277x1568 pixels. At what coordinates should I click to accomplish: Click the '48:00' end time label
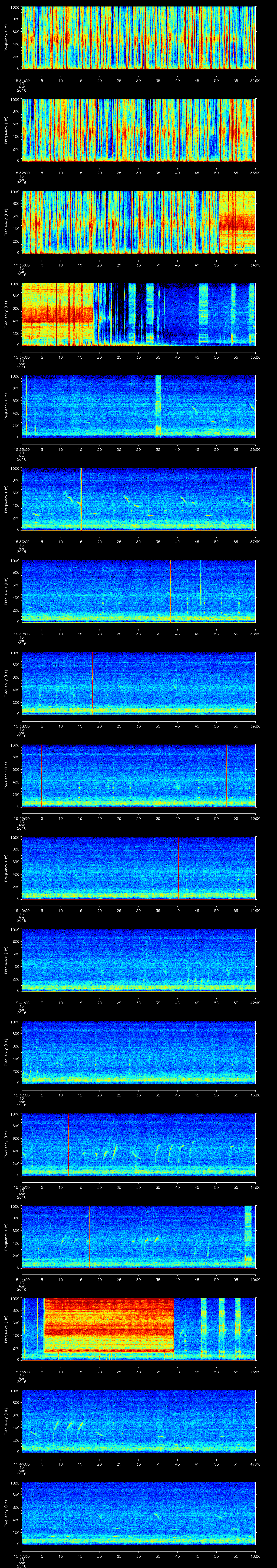pyautogui.click(x=255, y=1556)
